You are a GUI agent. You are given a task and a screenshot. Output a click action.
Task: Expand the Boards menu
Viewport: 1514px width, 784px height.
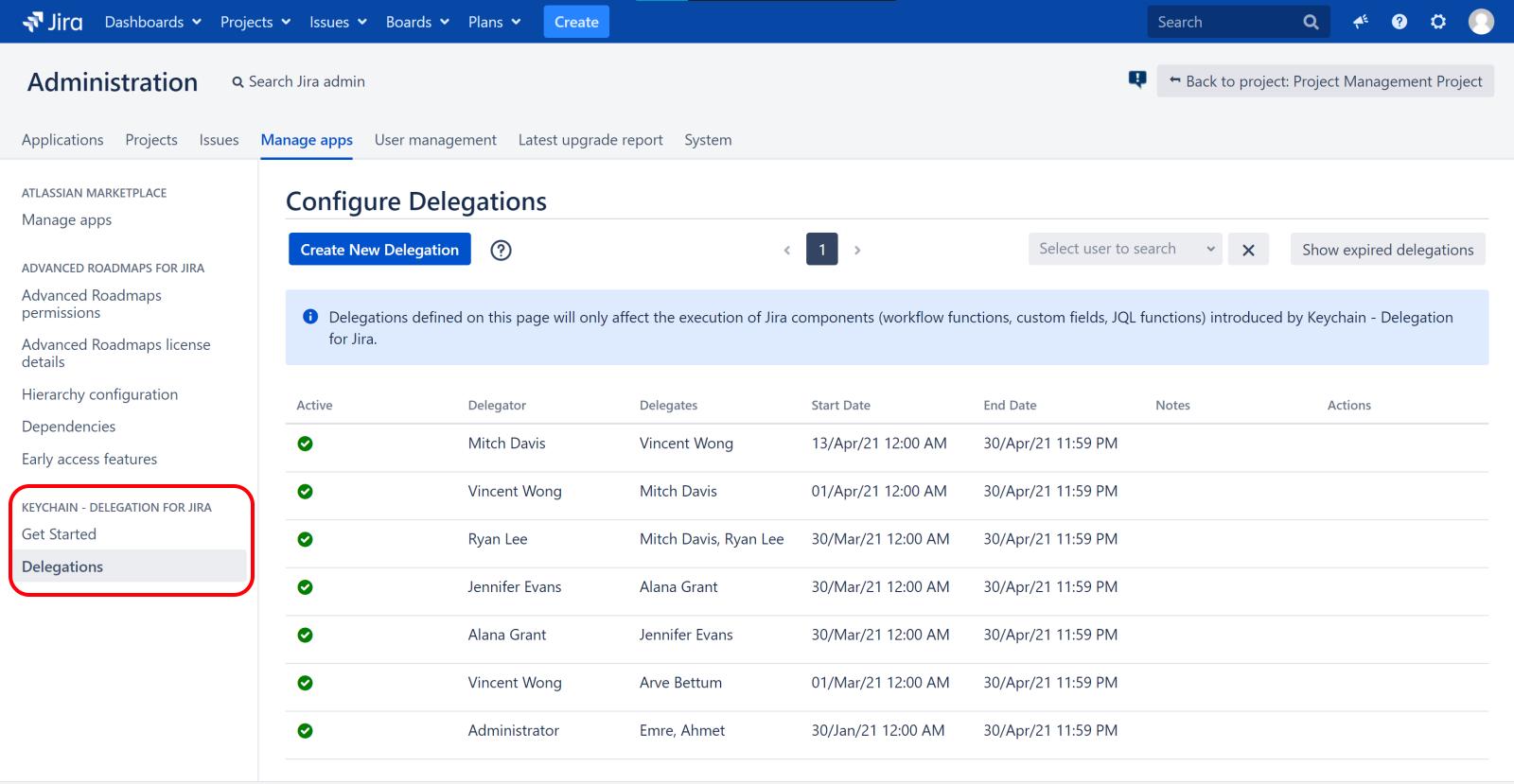click(417, 22)
